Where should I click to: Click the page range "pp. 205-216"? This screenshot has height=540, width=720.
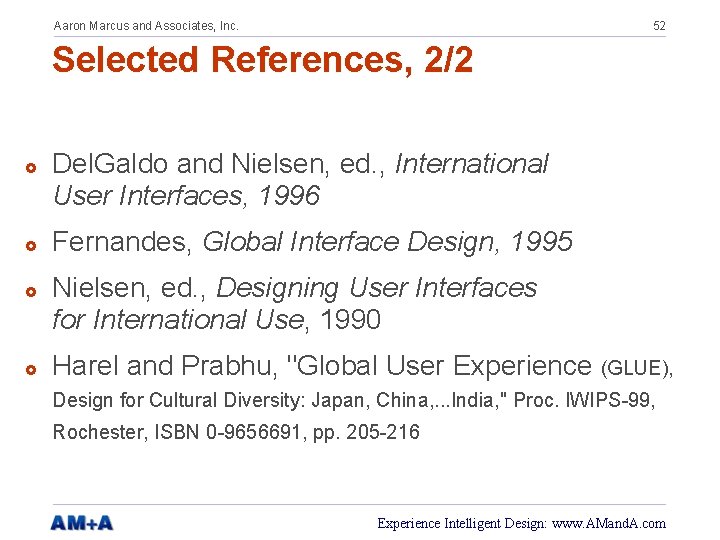[x=366, y=433]
